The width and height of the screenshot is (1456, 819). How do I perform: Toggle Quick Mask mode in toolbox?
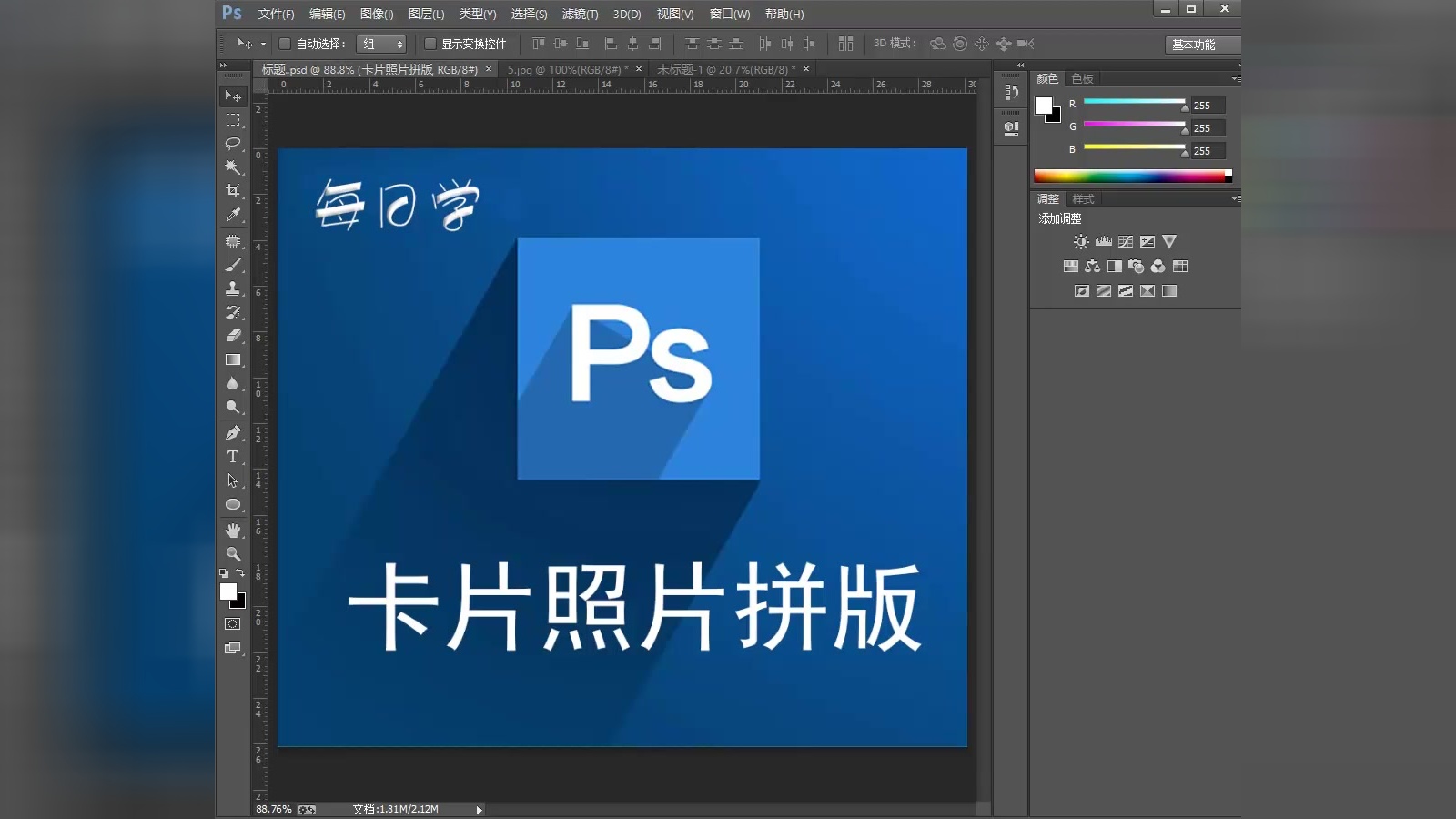(233, 624)
